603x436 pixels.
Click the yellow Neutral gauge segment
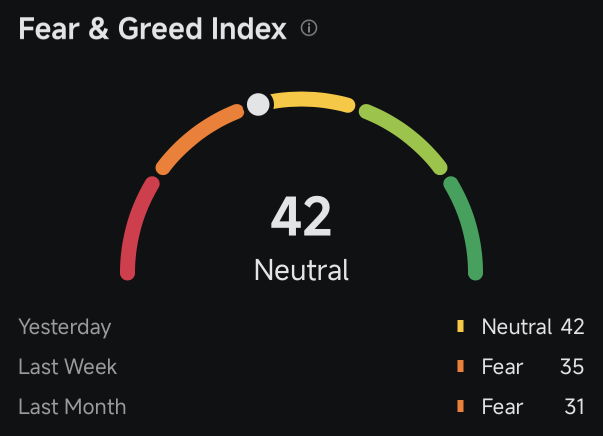pyautogui.click(x=312, y=101)
